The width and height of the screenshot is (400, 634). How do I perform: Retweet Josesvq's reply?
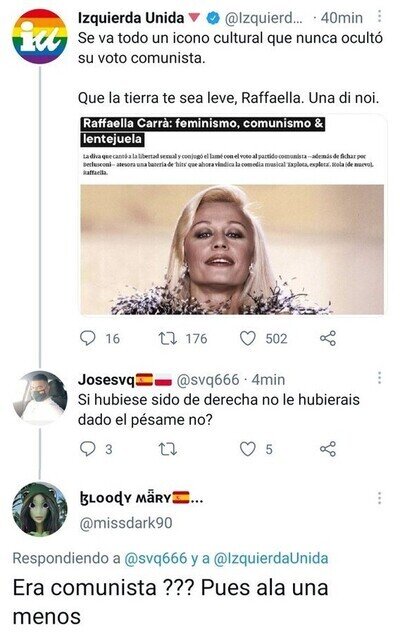point(167,449)
